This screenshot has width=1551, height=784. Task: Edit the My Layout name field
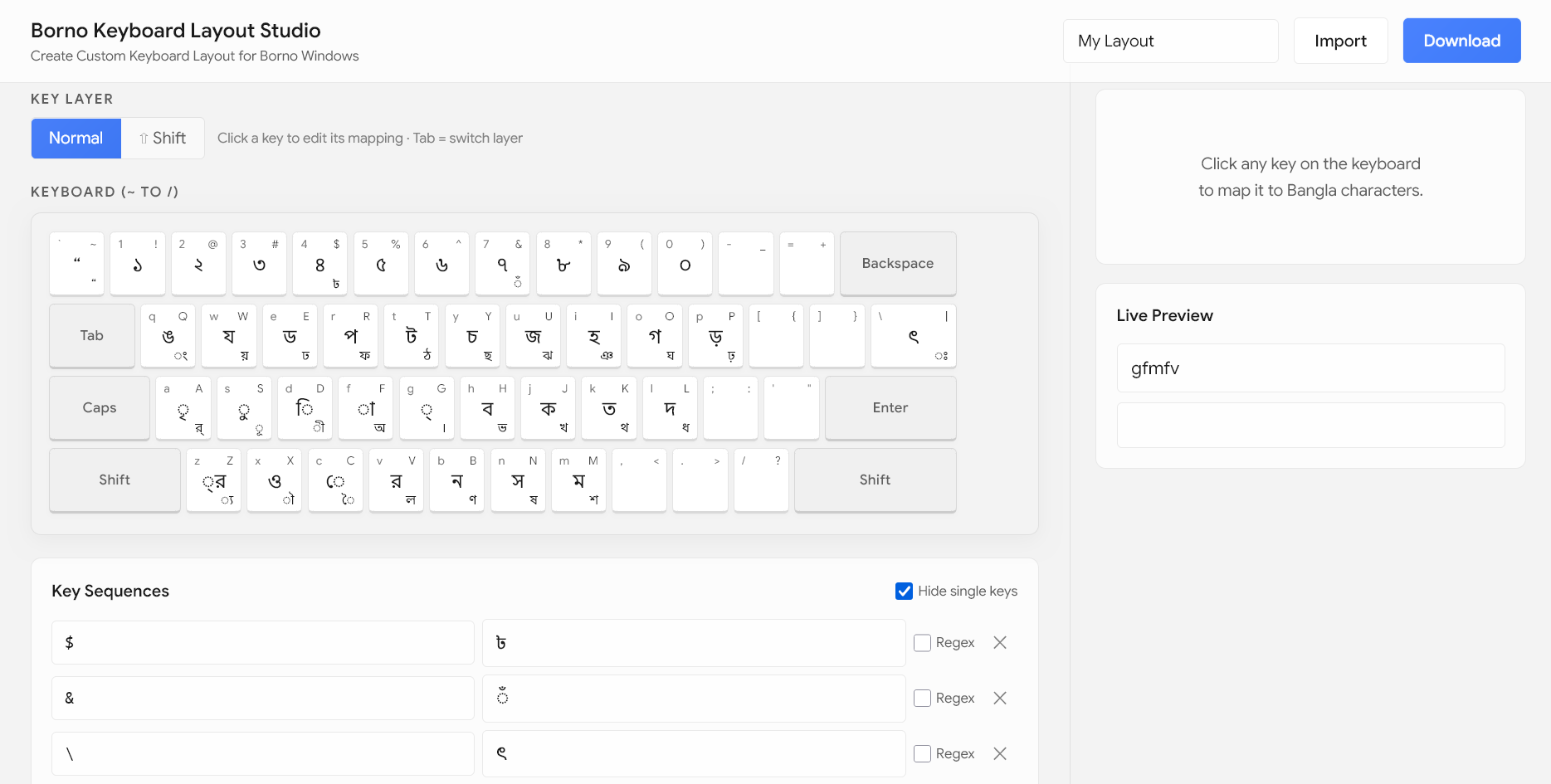click(1170, 41)
